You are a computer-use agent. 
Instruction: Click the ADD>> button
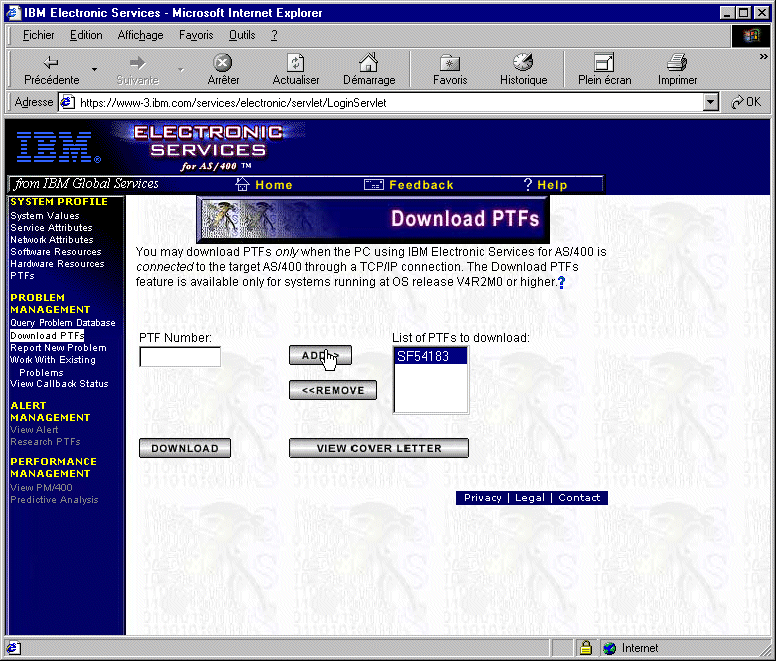click(x=320, y=355)
